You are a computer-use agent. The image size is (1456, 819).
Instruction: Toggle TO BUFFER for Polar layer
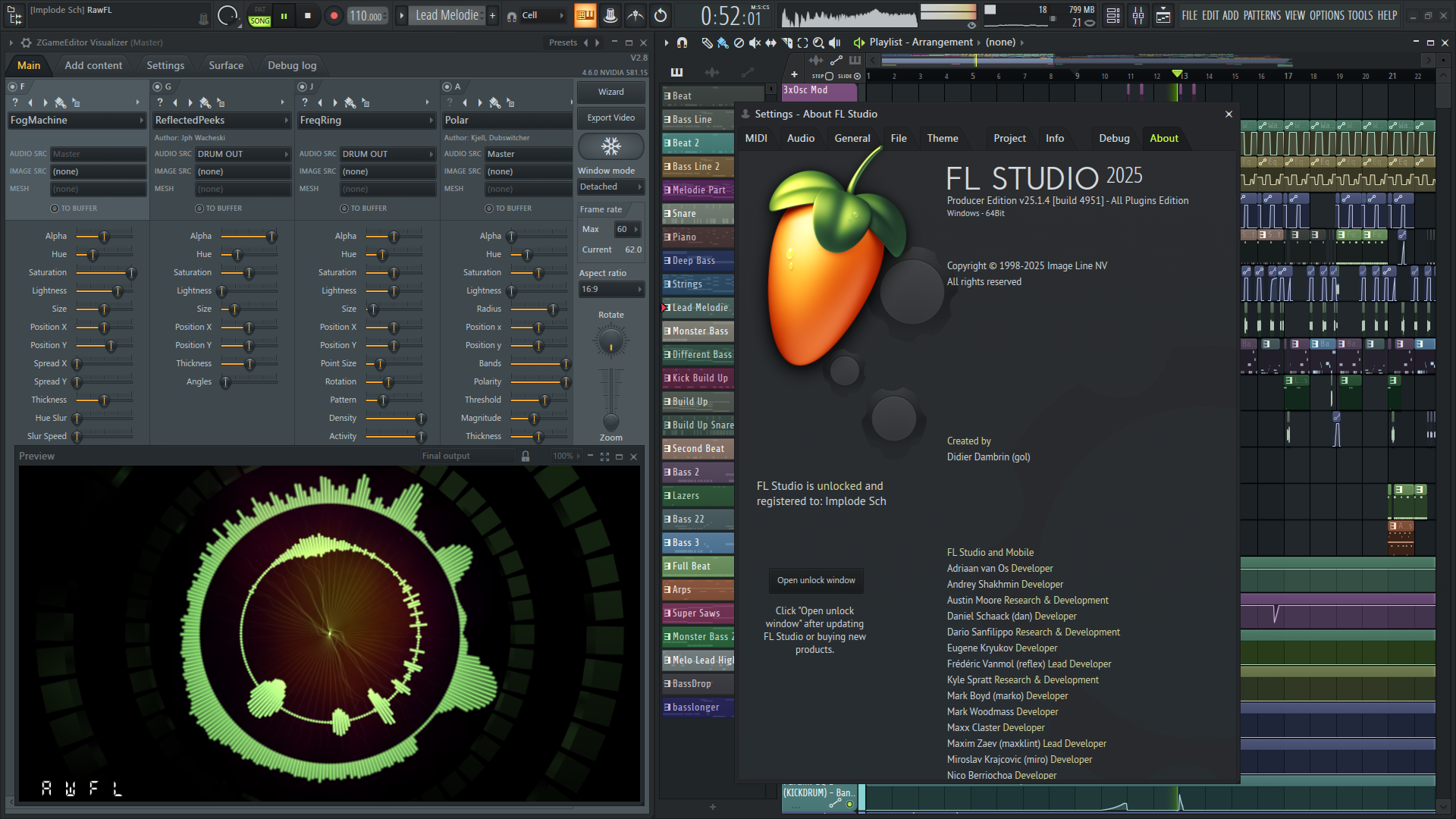coord(489,208)
